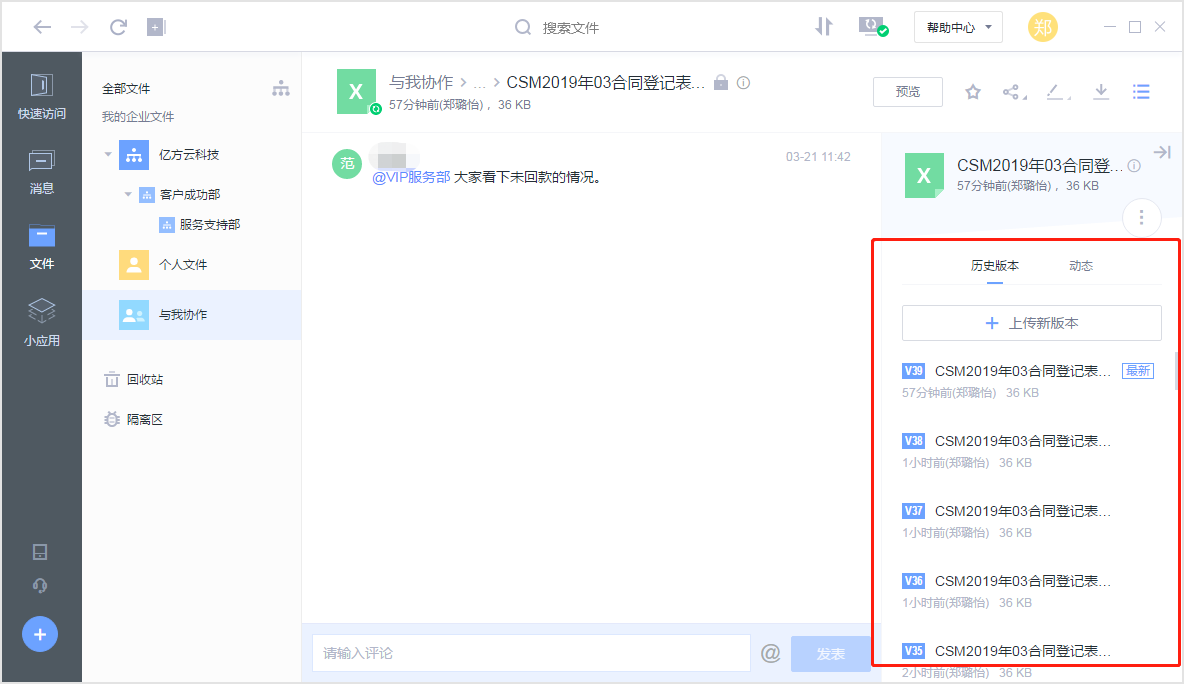Screen dimensions: 1184x684
Task: Open the 帮助中心 dropdown
Action: (957, 26)
